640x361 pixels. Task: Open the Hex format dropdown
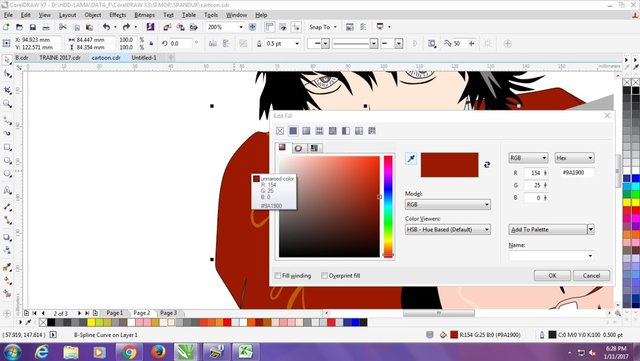[x=574, y=158]
